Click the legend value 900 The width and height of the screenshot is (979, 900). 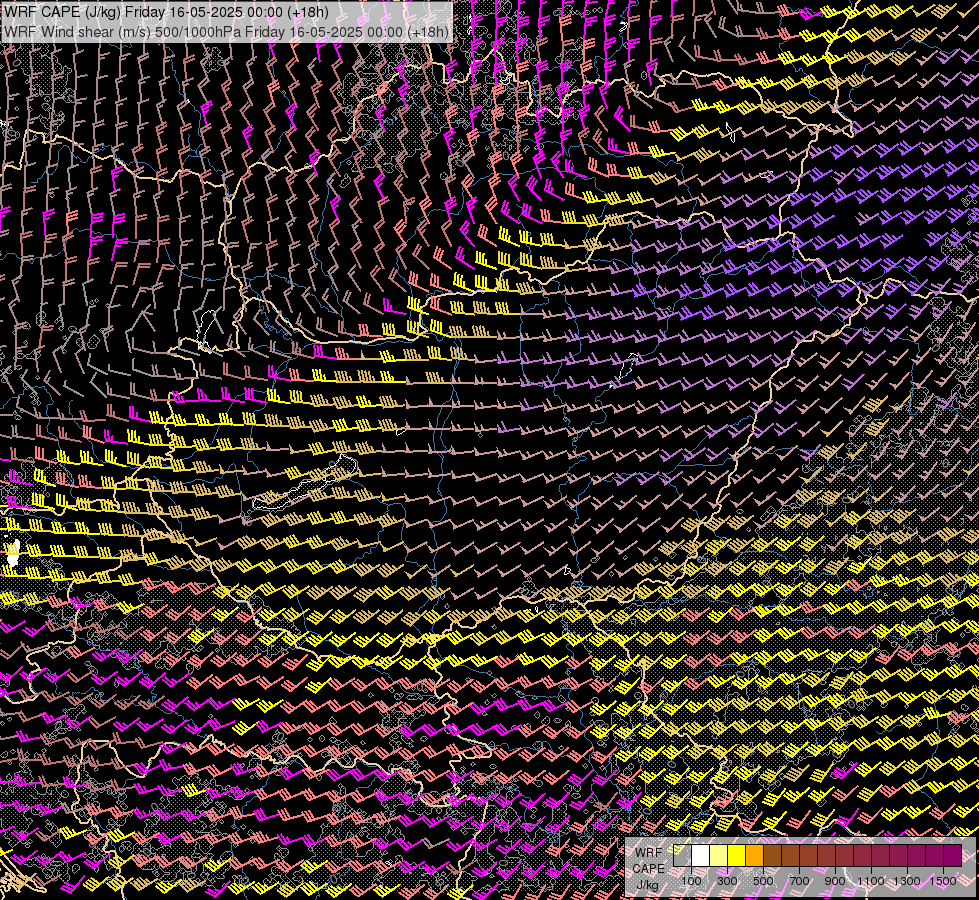[x=835, y=881]
